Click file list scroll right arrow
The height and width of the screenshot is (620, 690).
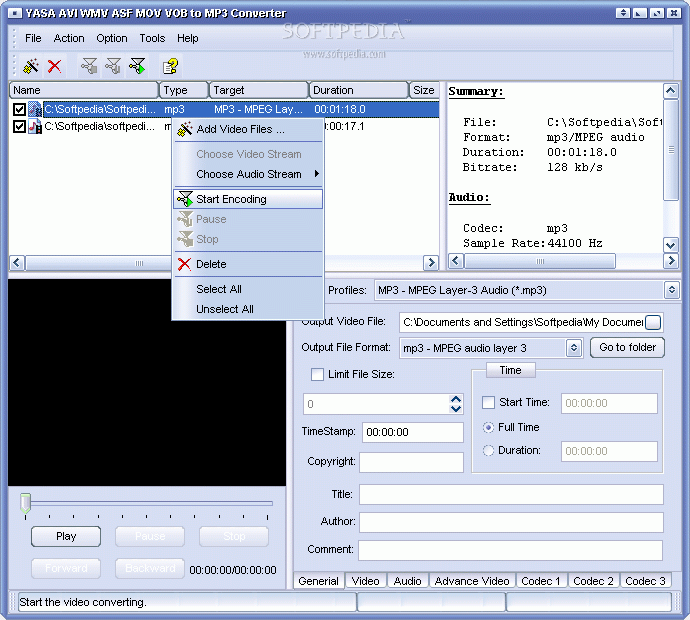point(431,263)
